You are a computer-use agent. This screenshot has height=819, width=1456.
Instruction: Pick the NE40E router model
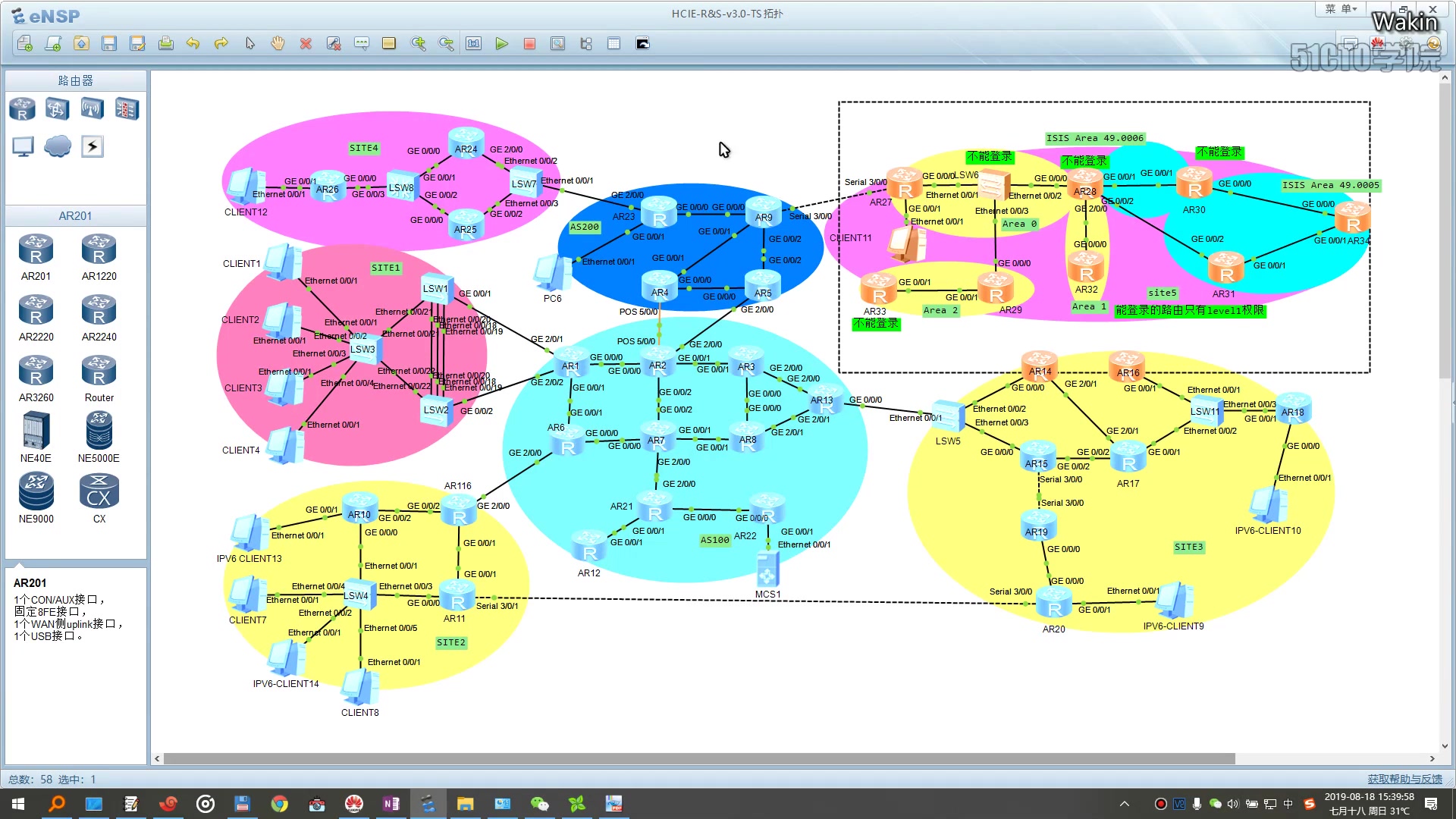point(36,438)
